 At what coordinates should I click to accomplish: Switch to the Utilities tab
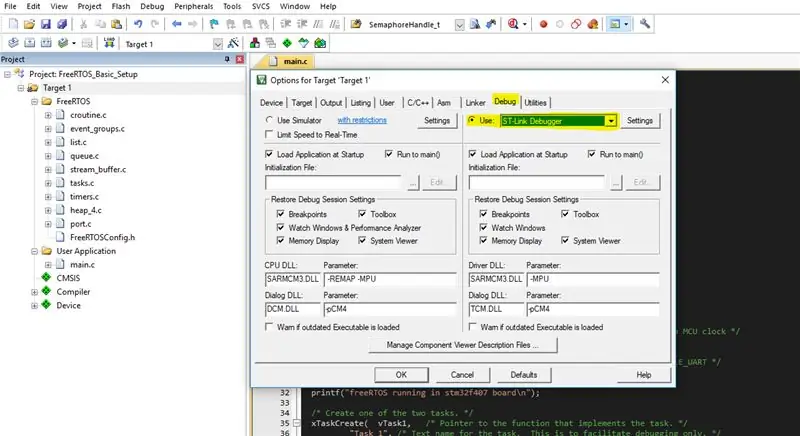(x=535, y=102)
